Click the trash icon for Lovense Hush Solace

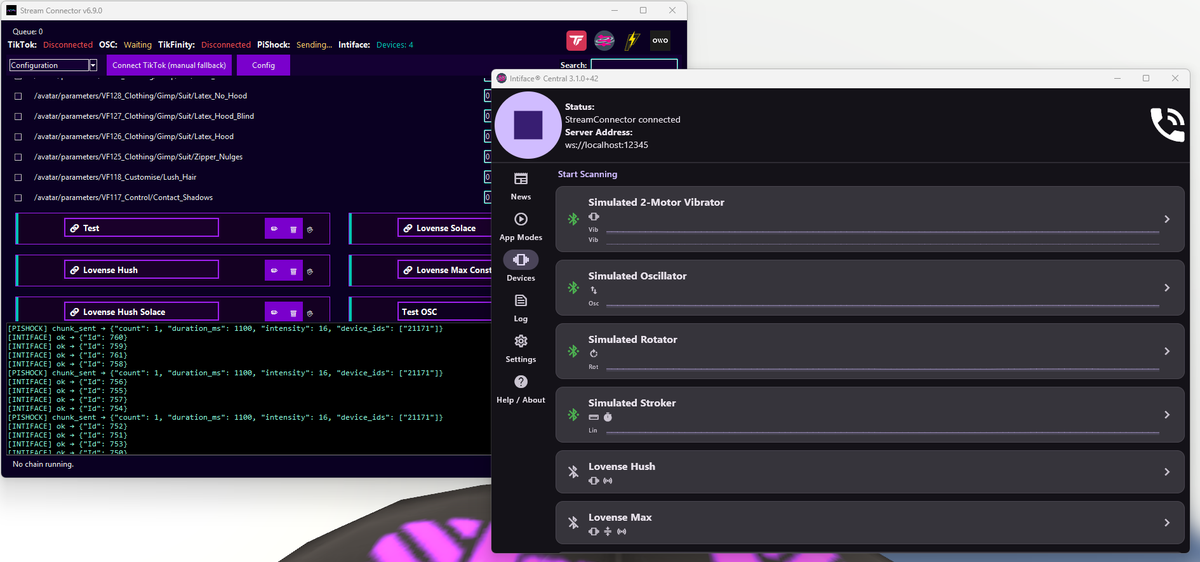click(293, 312)
